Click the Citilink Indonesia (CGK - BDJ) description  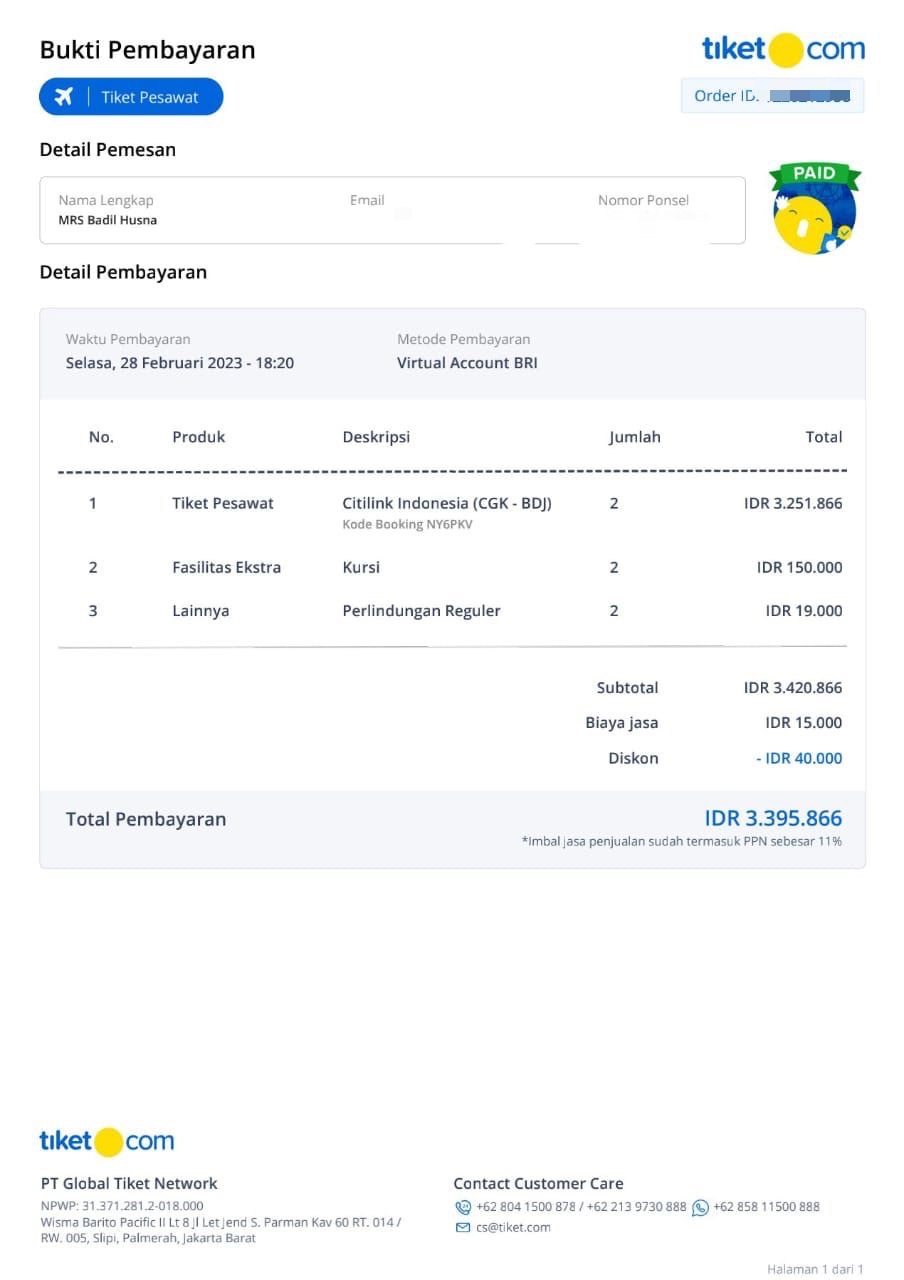[447, 503]
